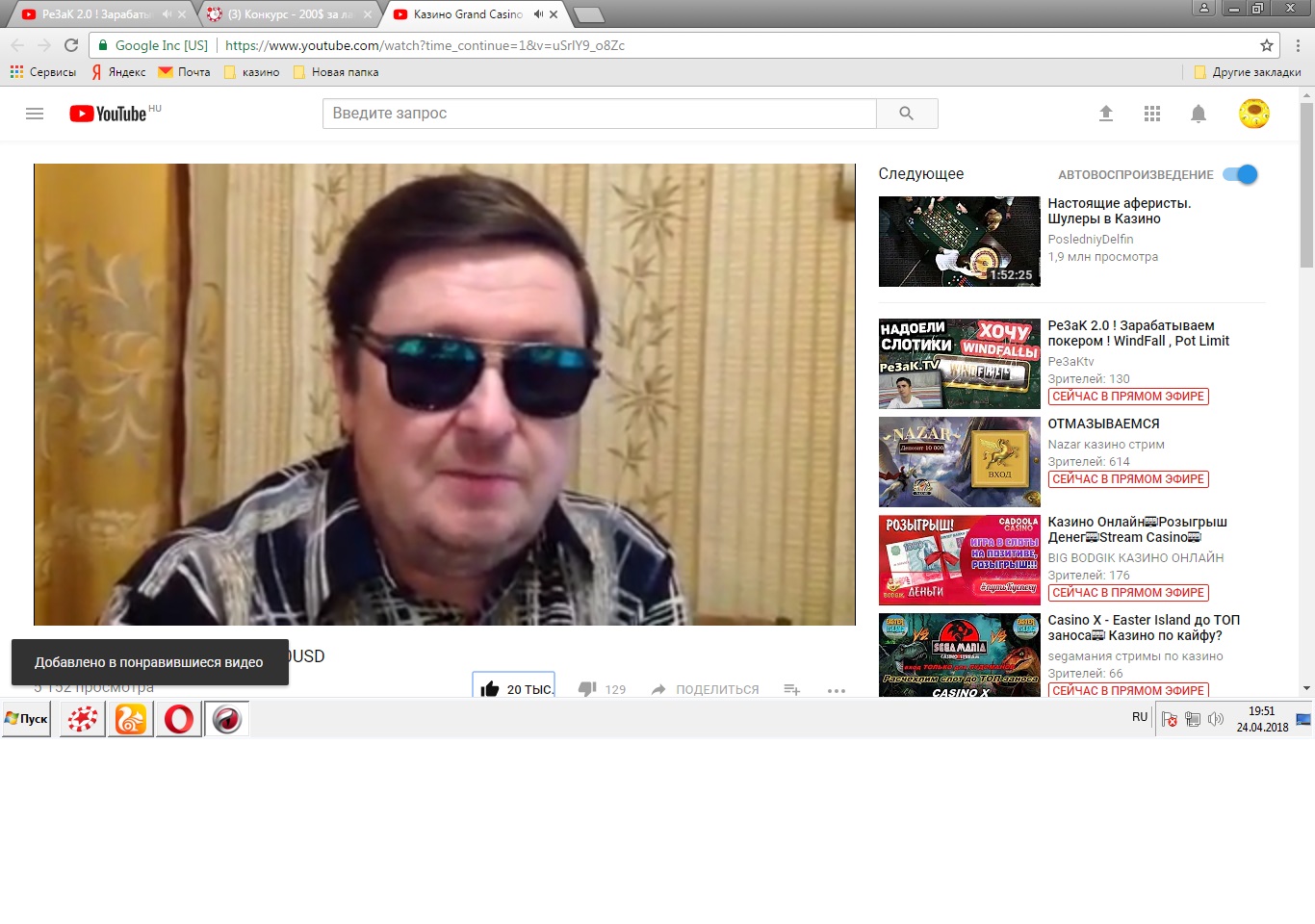Open the ОТМАЗЫВАЕМСЯ video title
The width and height of the screenshot is (1315, 924).
pos(1104,423)
